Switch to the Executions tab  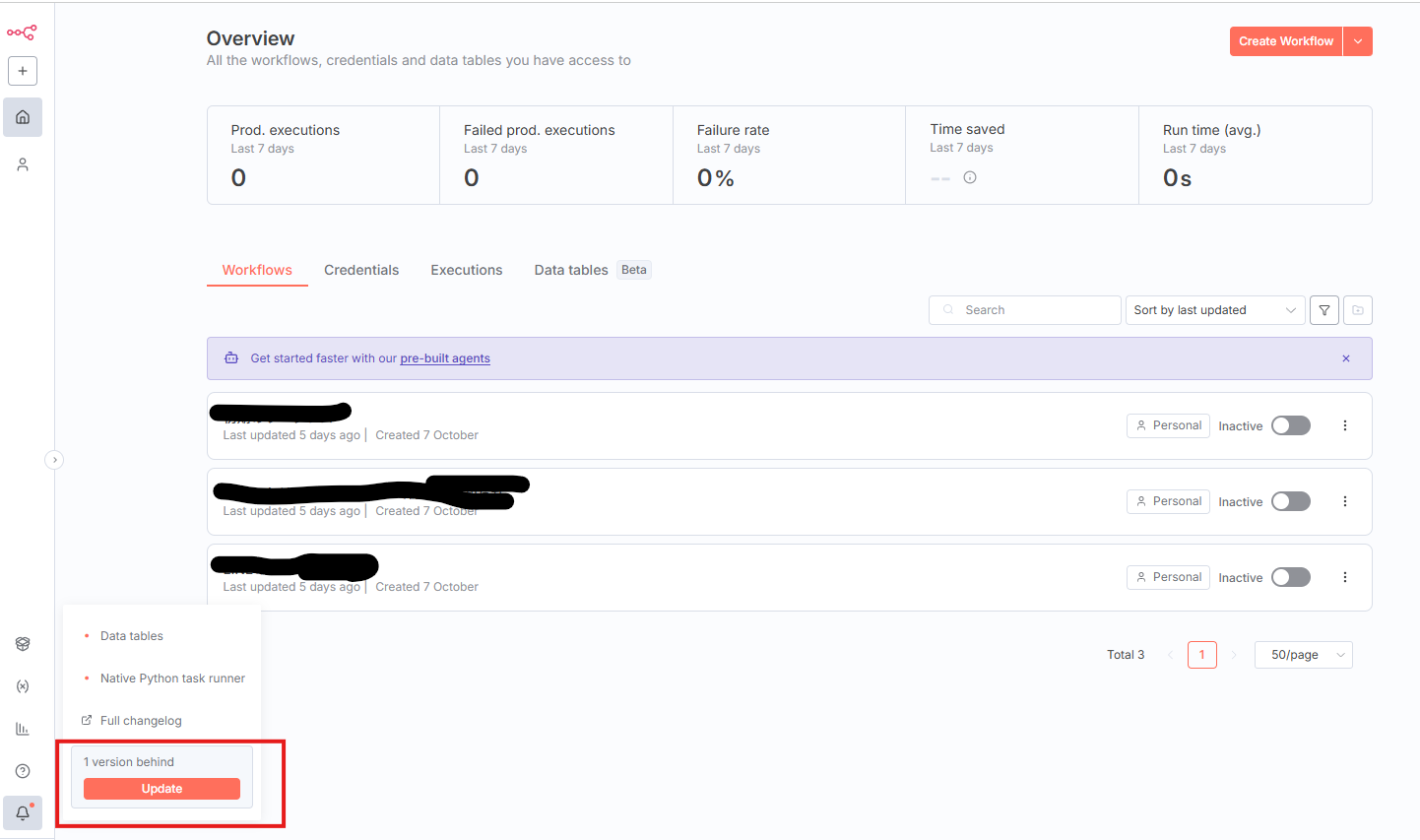[x=467, y=270]
